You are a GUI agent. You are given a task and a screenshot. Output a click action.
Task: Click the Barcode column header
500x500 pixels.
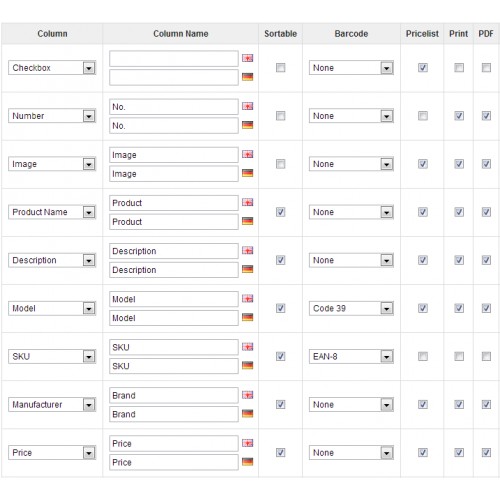point(351,34)
